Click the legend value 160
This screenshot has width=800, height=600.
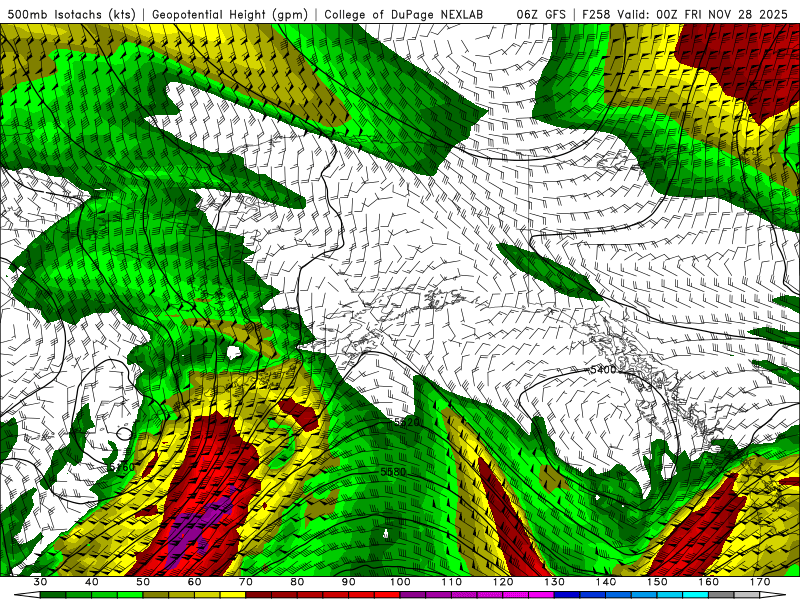tap(709, 582)
